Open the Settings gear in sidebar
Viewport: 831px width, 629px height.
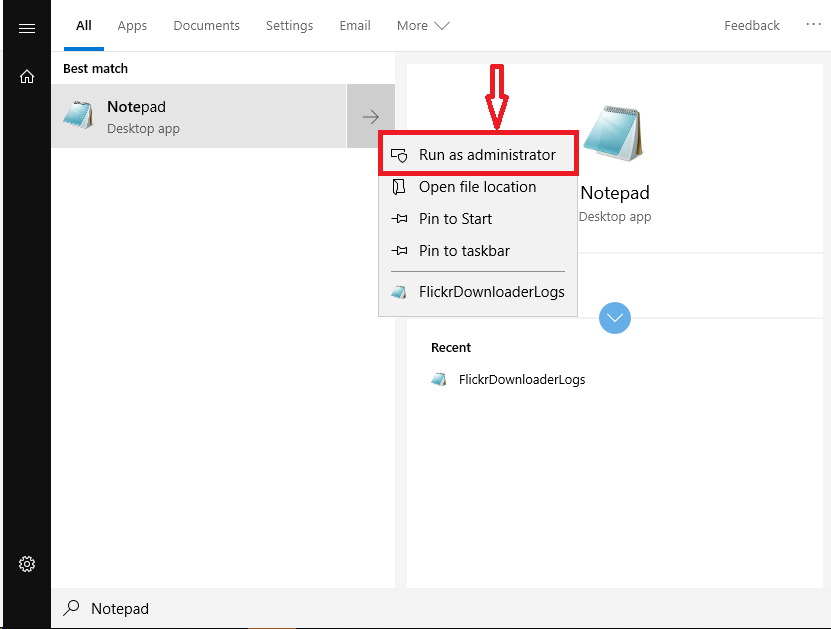point(26,564)
